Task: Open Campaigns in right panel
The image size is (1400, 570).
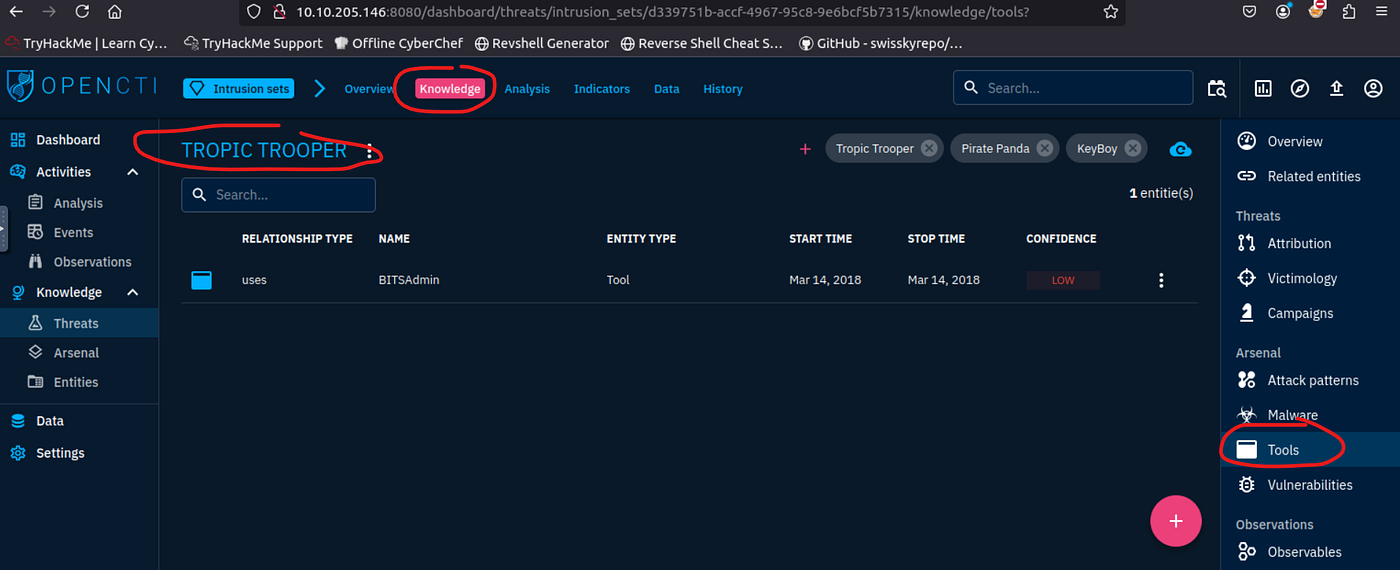Action: point(1310,313)
